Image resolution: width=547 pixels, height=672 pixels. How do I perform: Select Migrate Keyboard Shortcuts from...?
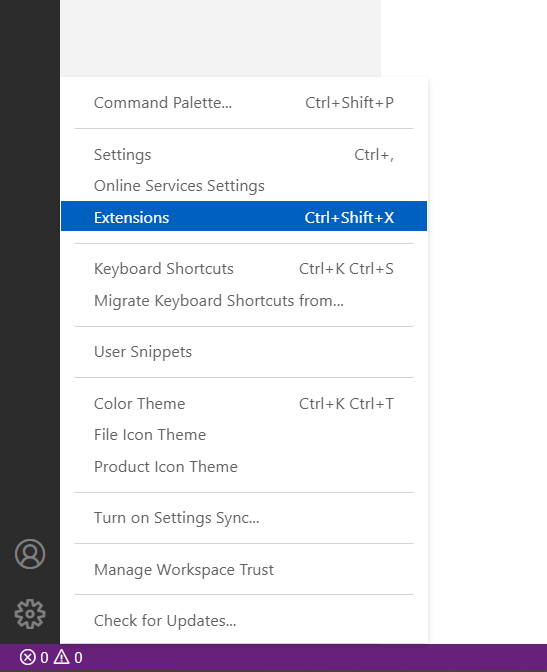tap(244, 300)
